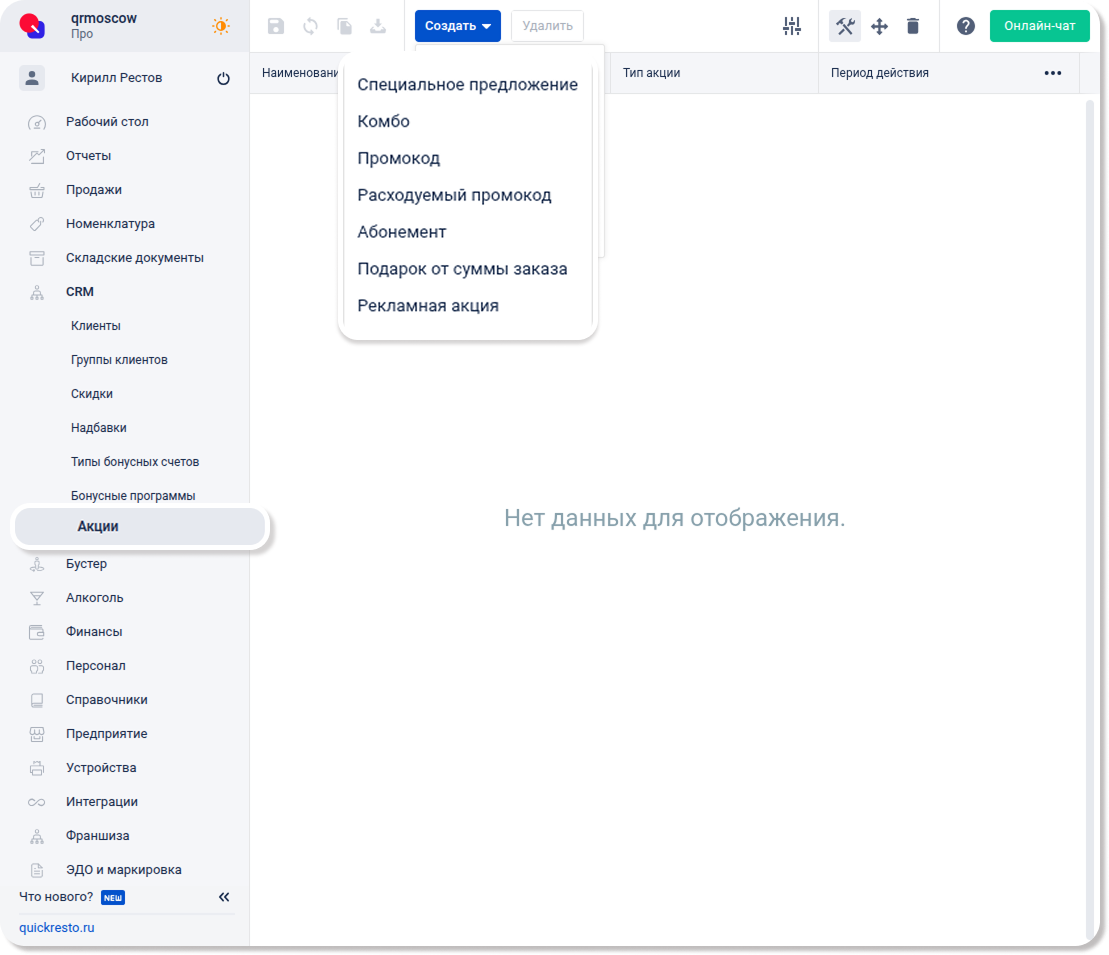Open Бонусные программы in the sidebar
The image size is (1109, 955).
(x=133, y=496)
